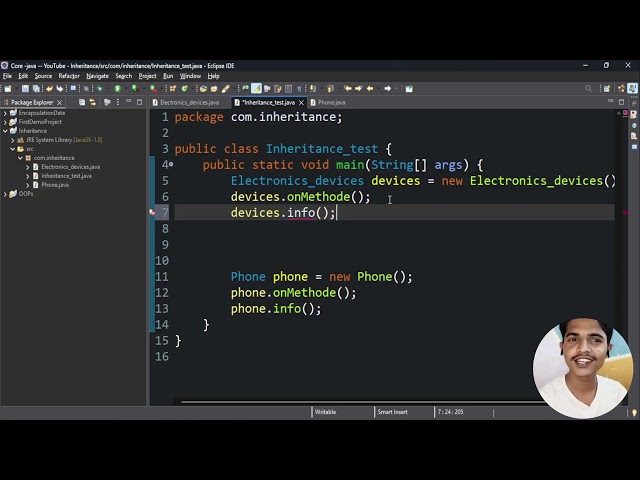Switch to the Java perspective icon
The image size is (640, 480).
click(632, 89)
